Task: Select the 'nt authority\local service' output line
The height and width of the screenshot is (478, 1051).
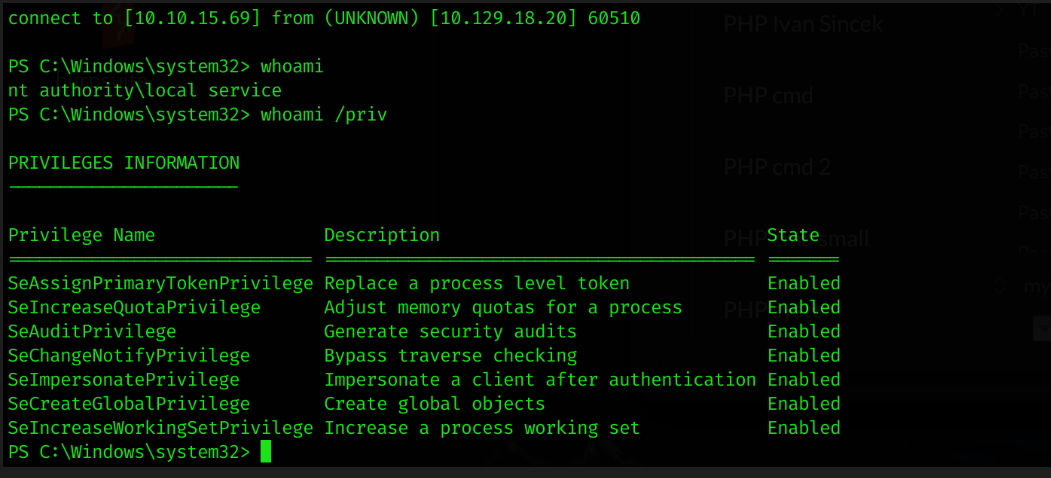Action: click(x=145, y=91)
